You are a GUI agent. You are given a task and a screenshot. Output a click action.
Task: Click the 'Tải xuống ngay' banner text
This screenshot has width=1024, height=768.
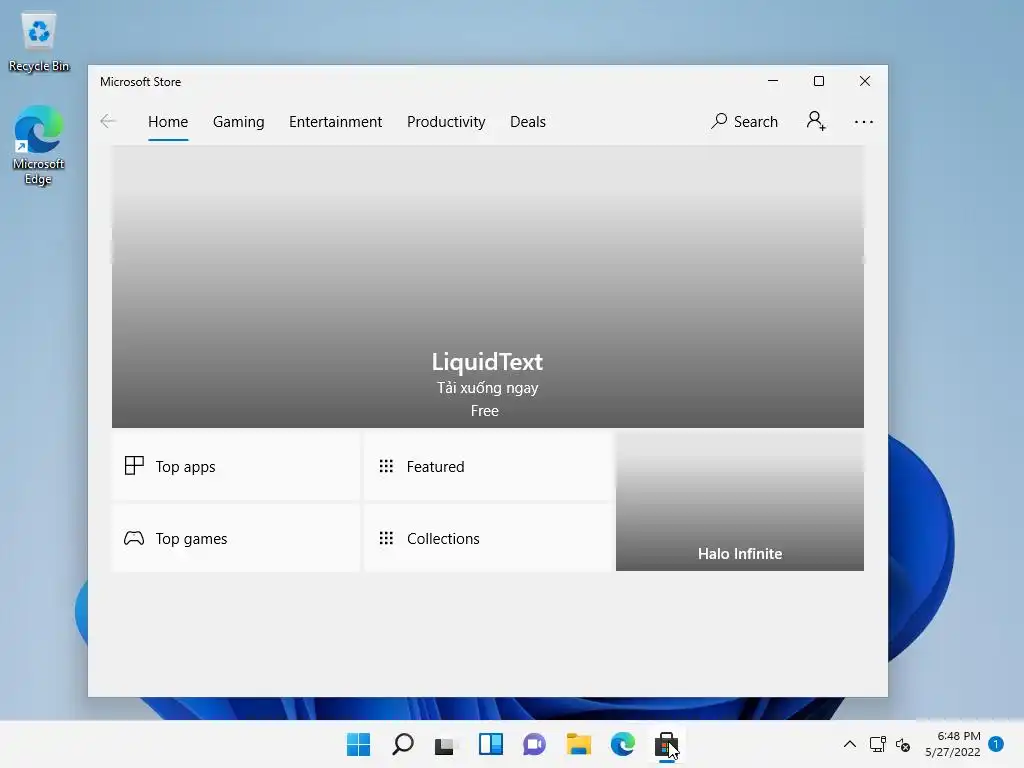tap(487, 388)
